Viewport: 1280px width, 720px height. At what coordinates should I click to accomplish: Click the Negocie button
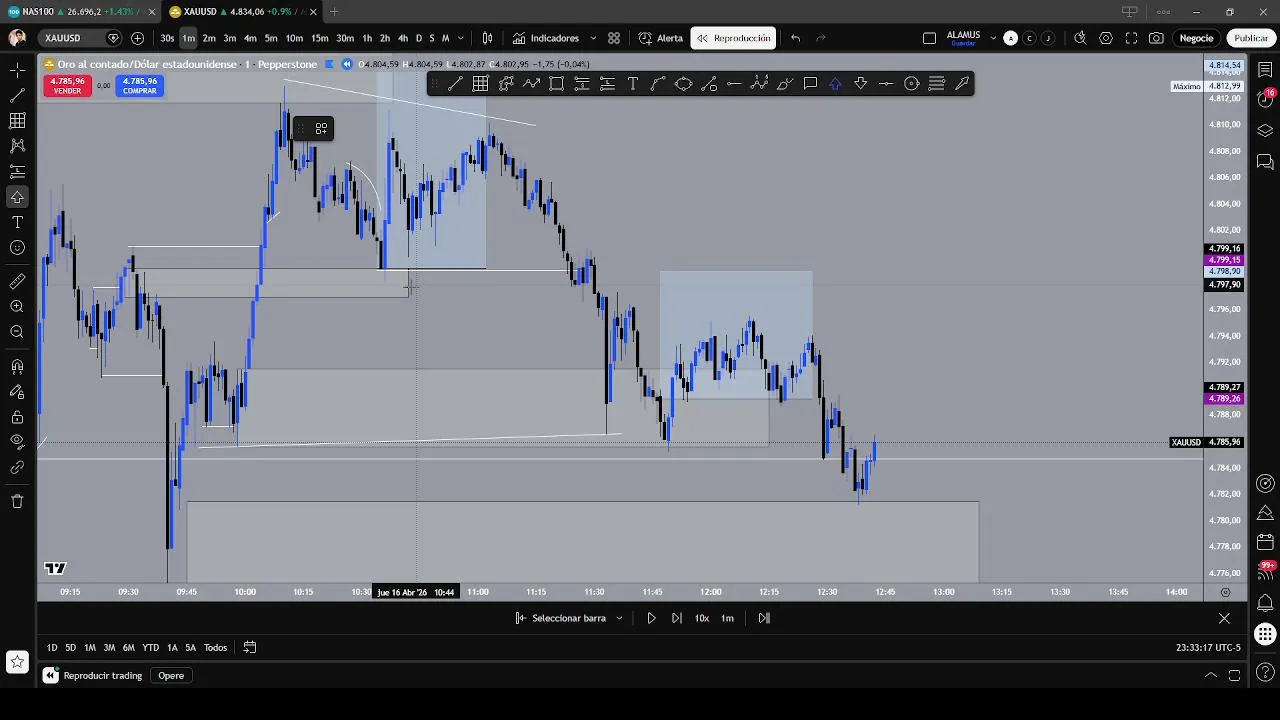pyautogui.click(x=1196, y=38)
